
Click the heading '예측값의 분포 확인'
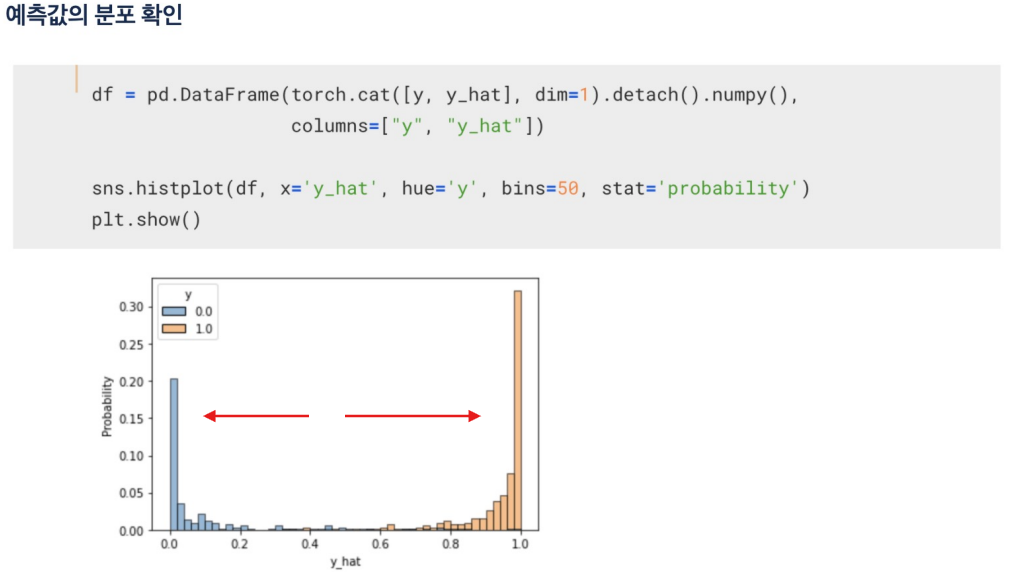(x=94, y=14)
